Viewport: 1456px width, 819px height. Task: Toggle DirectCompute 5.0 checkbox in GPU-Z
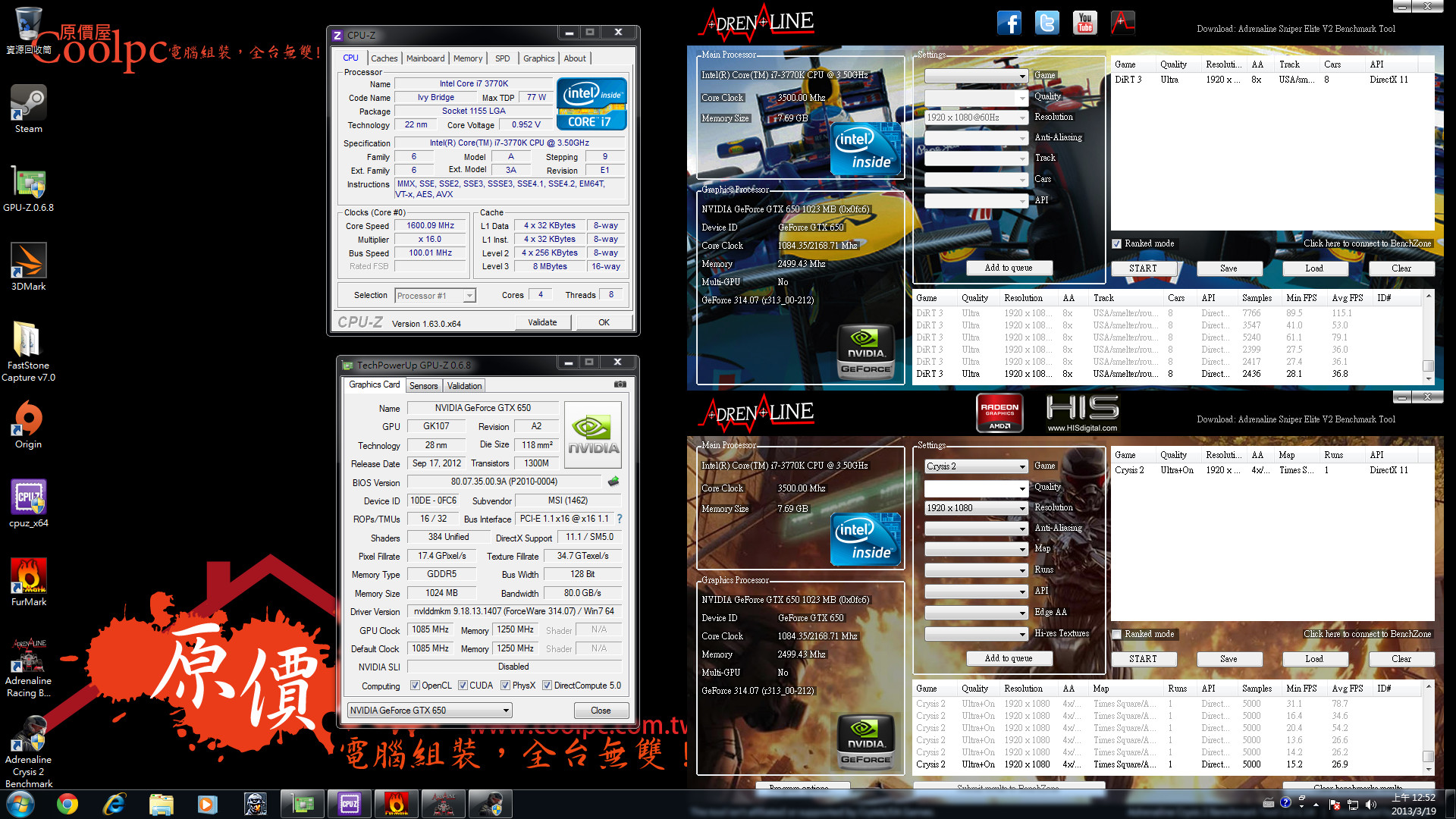[547, 686]
